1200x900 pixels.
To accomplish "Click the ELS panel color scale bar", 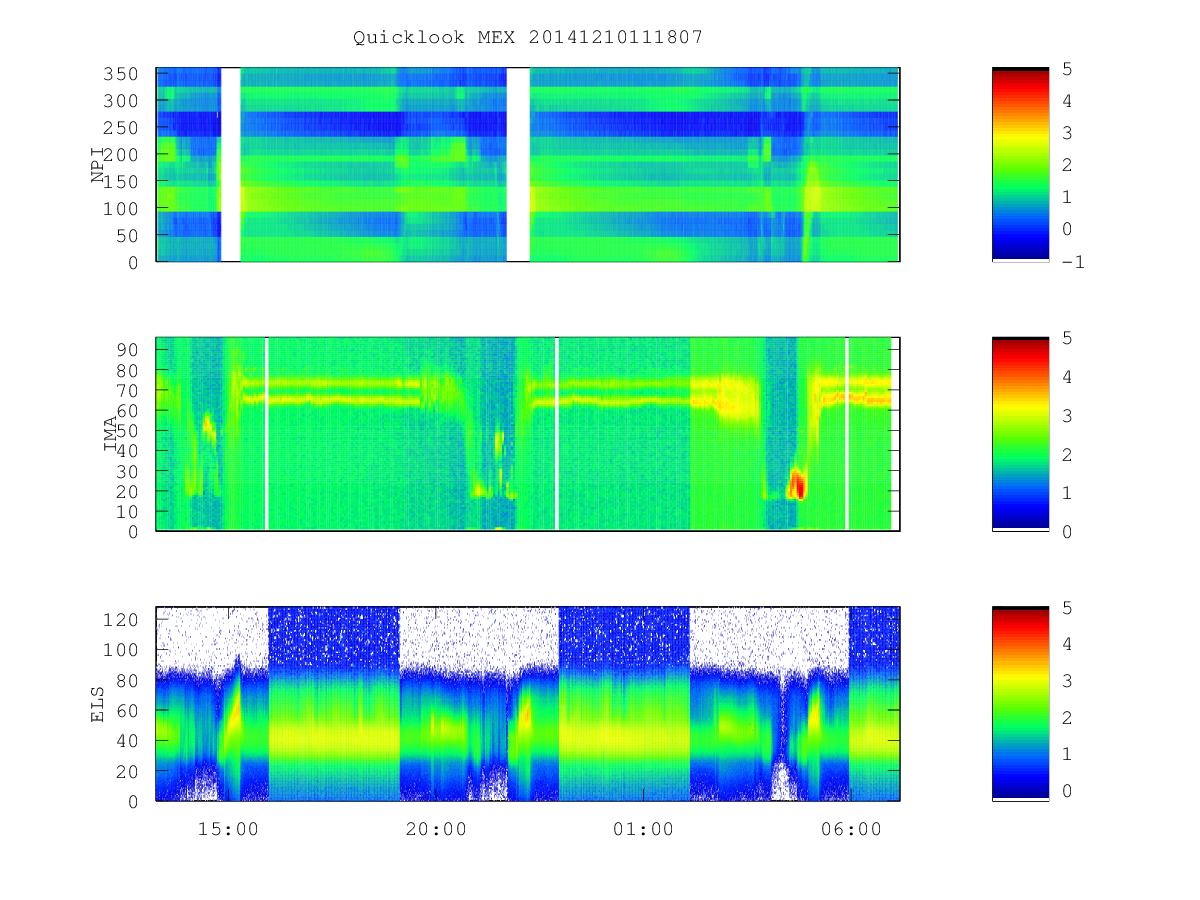I will pyautogui.click(x=1020, y=703).
